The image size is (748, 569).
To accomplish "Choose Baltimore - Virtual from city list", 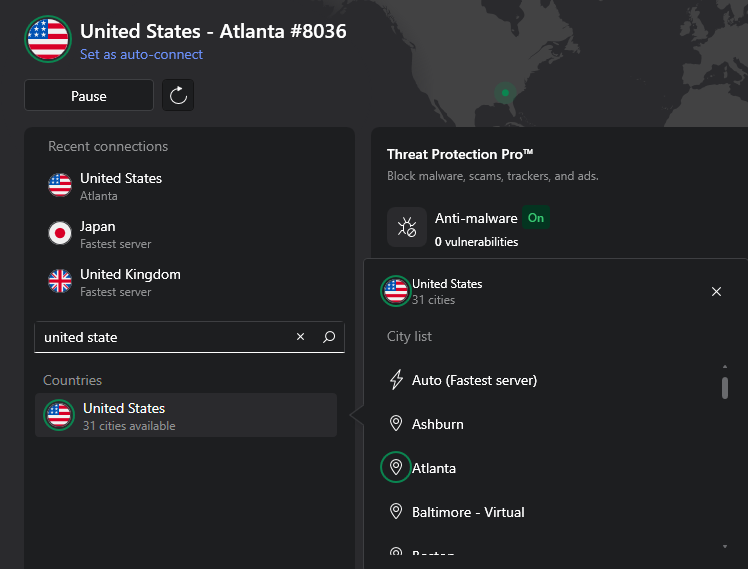I will click(549, 512).
